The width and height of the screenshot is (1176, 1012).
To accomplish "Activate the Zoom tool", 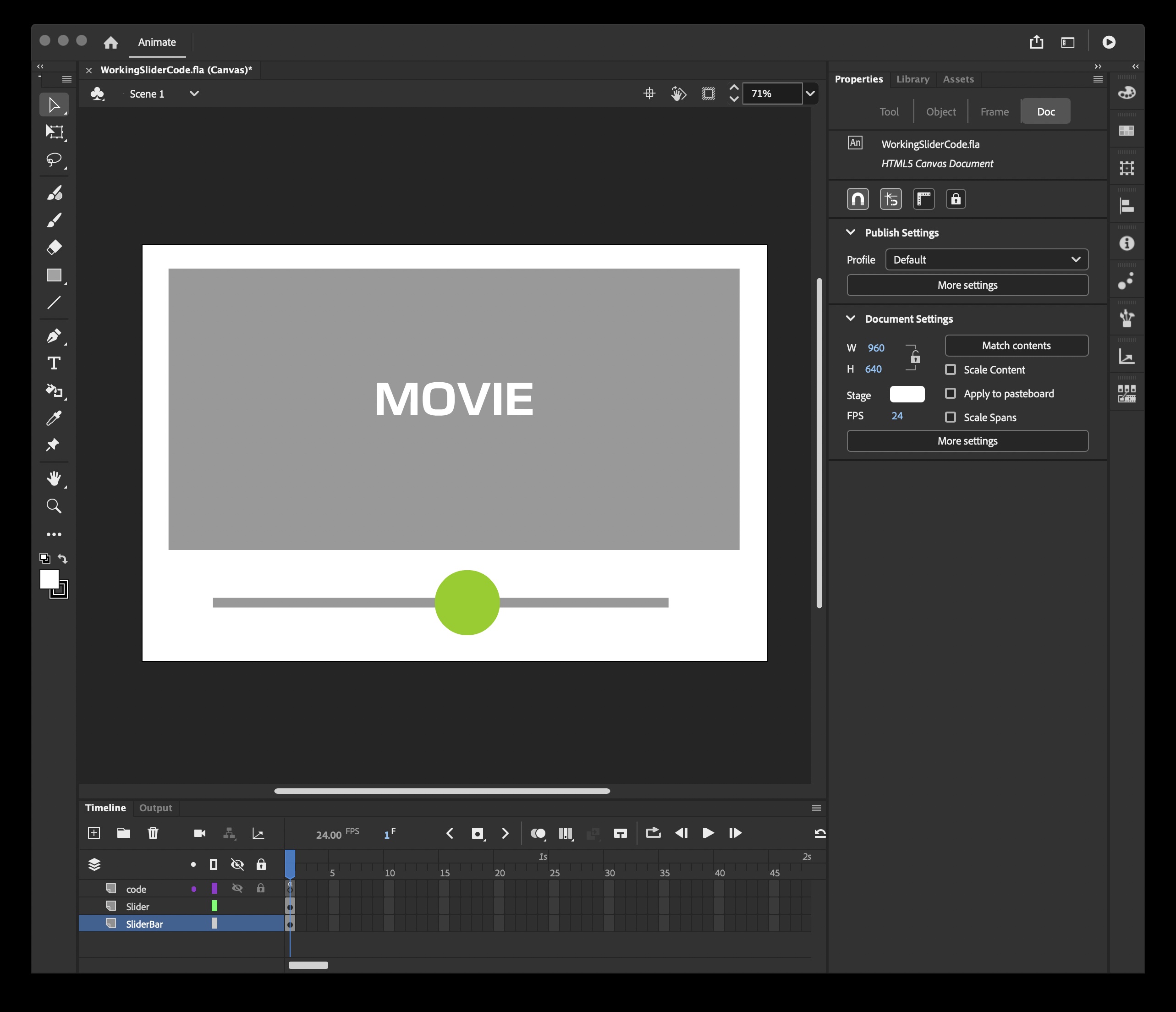I will click(54, 505).
